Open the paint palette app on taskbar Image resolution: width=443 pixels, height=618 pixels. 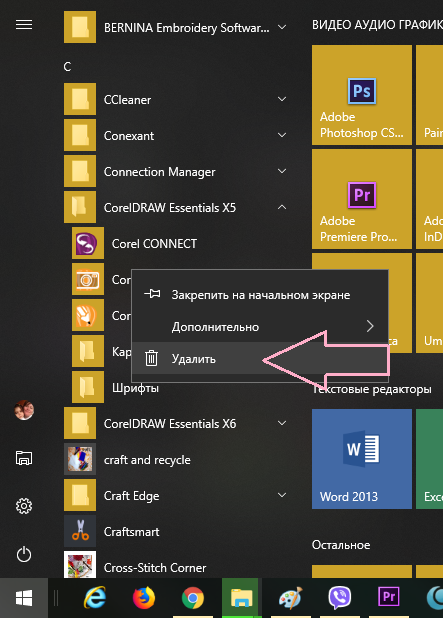(290, 598)
